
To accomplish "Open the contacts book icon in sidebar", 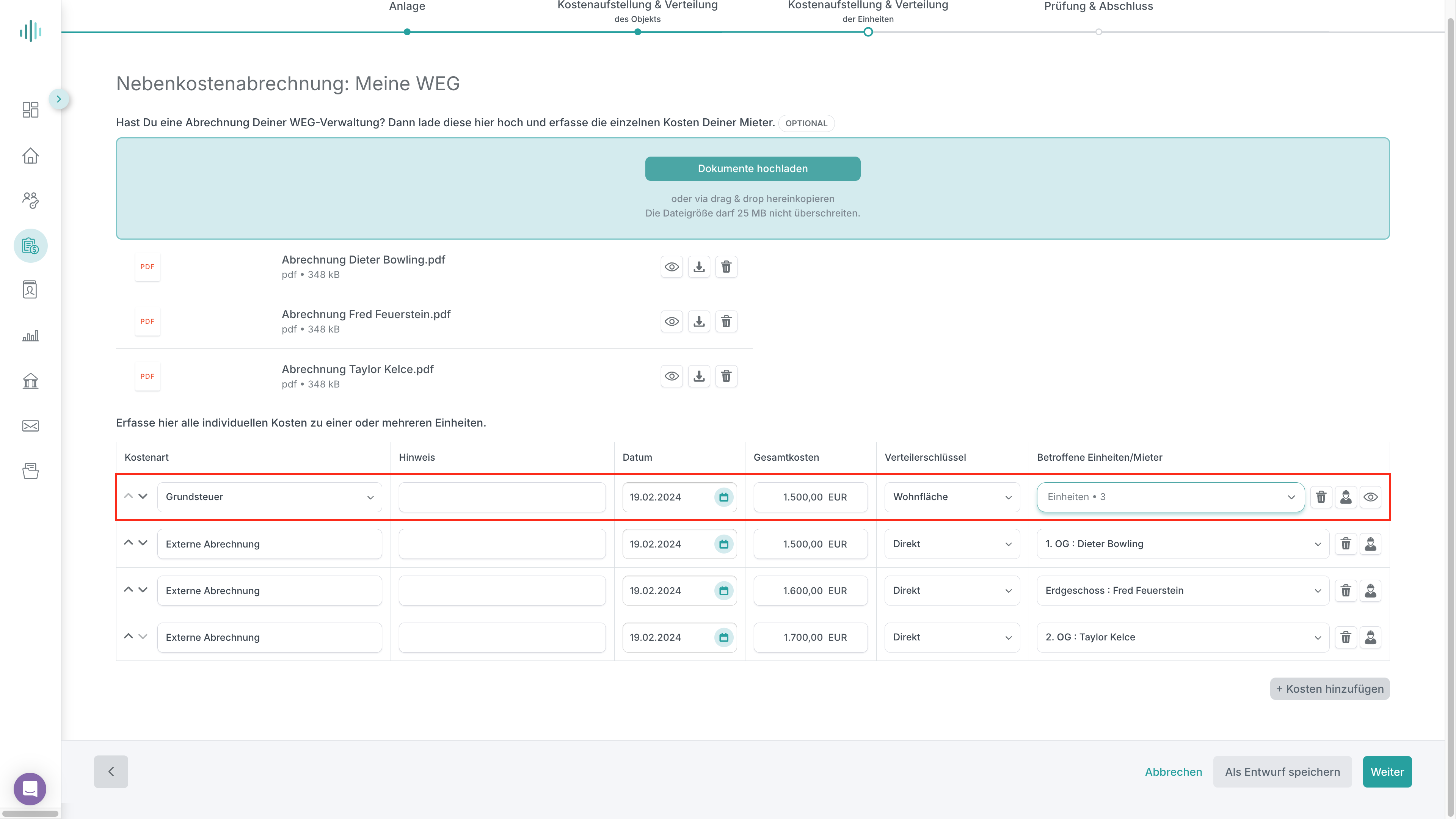I will pyautogui.click(x=30, y=289).
